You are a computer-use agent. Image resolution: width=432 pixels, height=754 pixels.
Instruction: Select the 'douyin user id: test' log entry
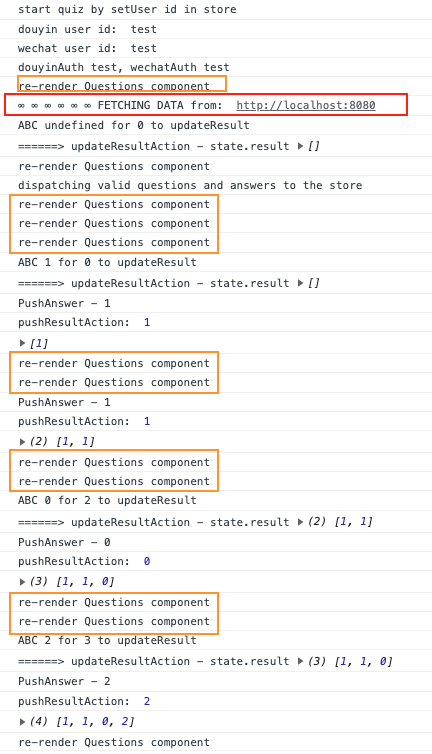(x=87, y=29)
